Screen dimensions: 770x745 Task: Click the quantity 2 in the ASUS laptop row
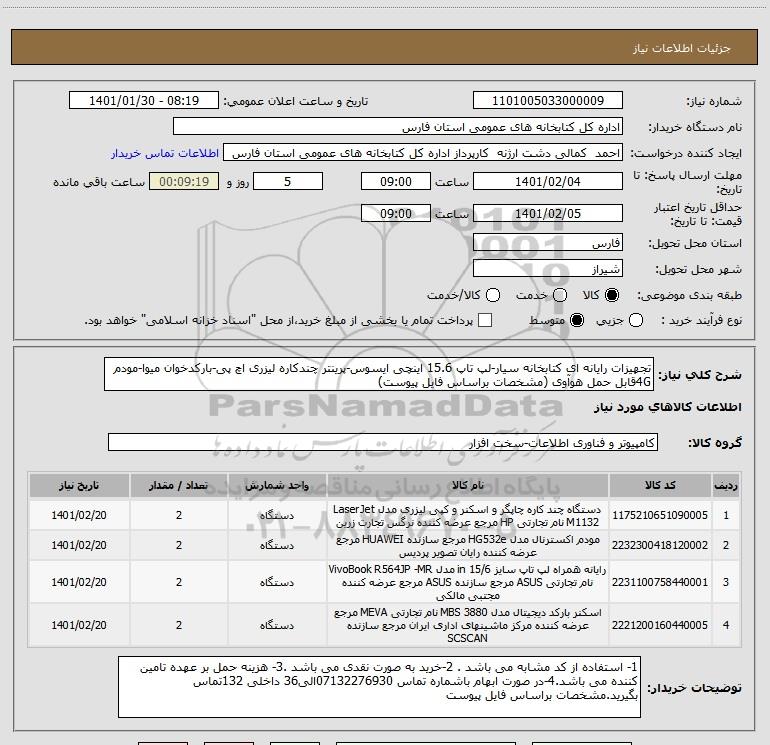click(x=179, y=582)
